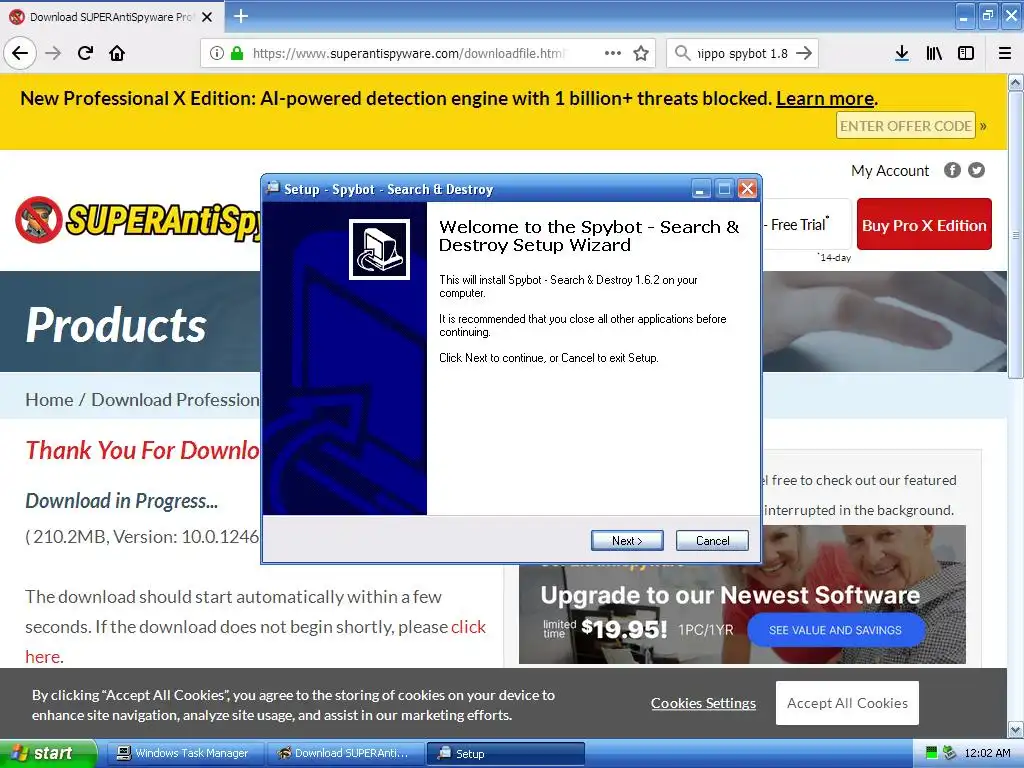
Task: Open the Facebook icon near My Account
Action: [952, 170]
